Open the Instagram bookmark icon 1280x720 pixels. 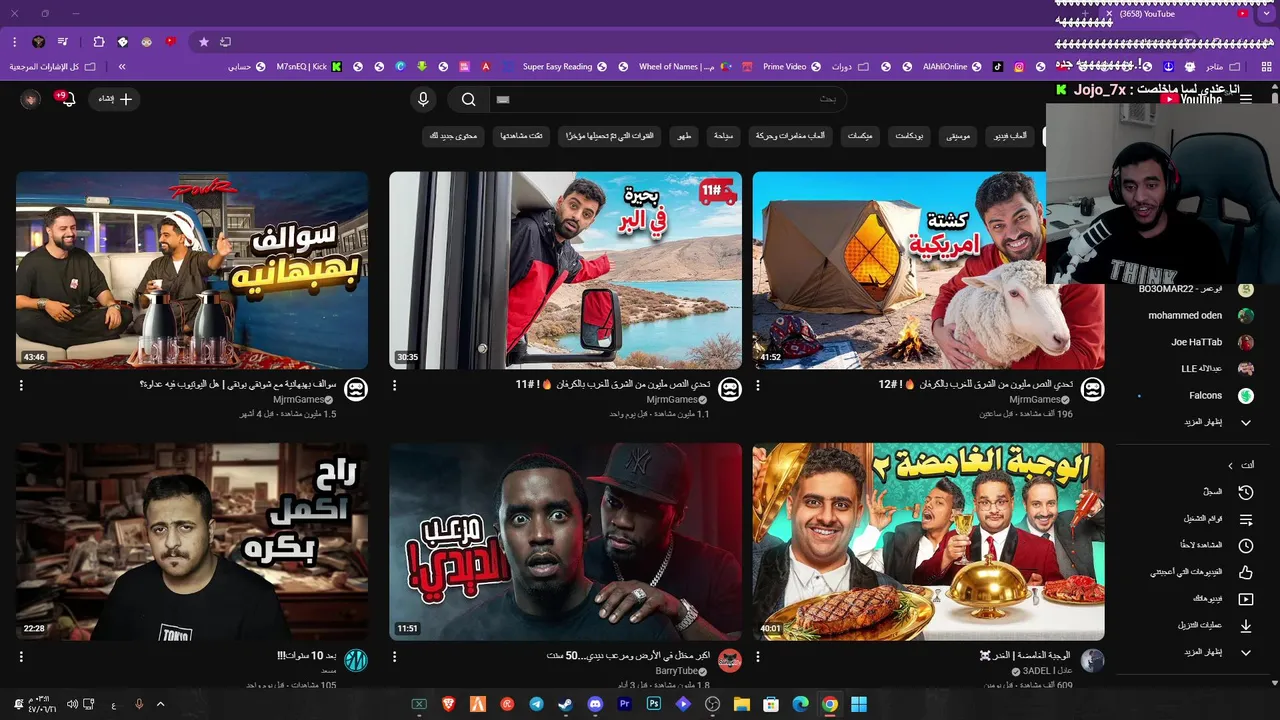point(1019,67)
